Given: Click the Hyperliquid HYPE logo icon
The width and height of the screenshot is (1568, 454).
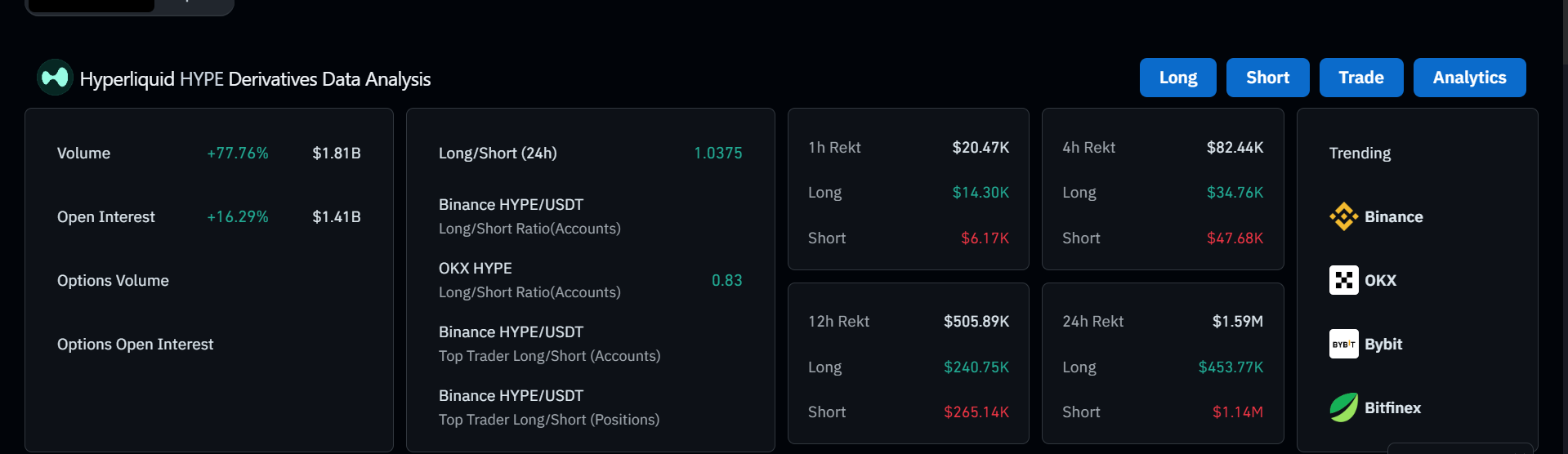Looking at the screenshot, I should point(55,78).
